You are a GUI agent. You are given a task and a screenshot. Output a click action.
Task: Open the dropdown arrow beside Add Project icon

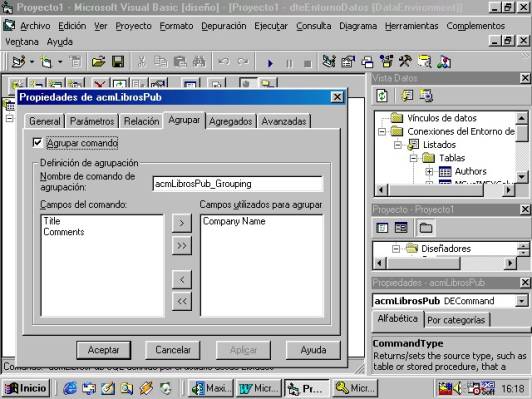tap(32, 62)
